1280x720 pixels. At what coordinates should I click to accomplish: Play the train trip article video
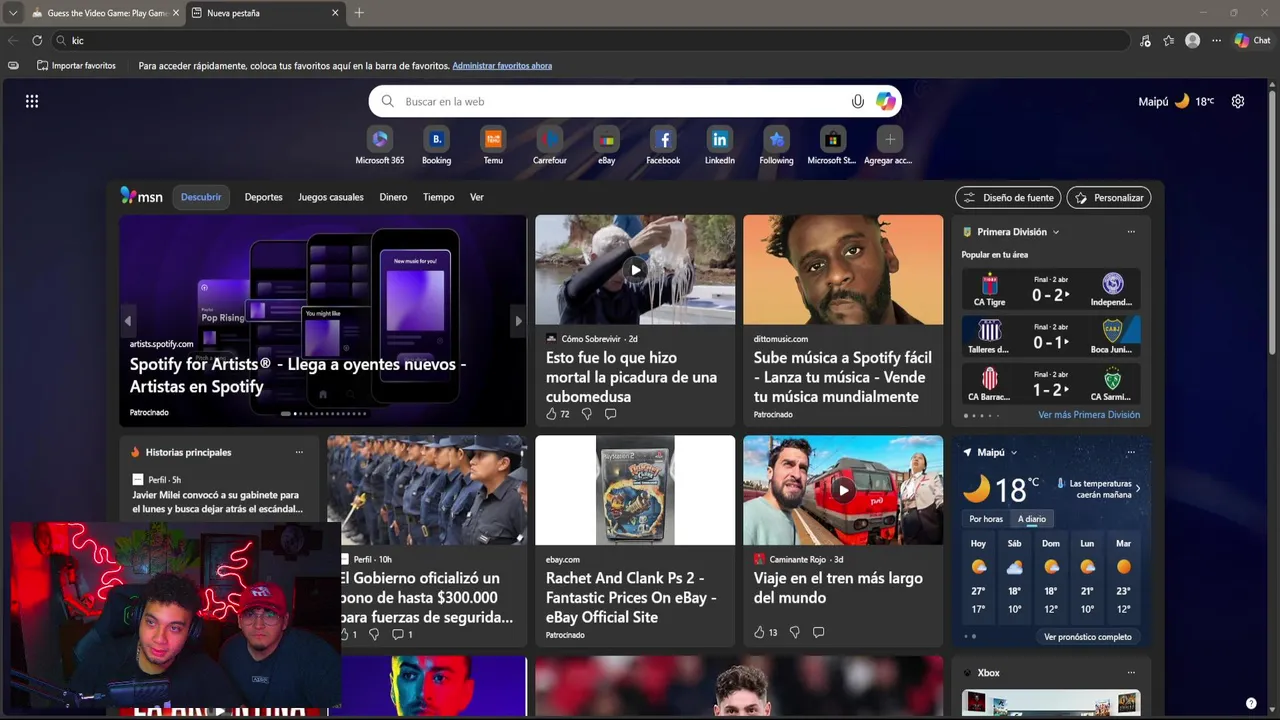click(x=843, y=490)
